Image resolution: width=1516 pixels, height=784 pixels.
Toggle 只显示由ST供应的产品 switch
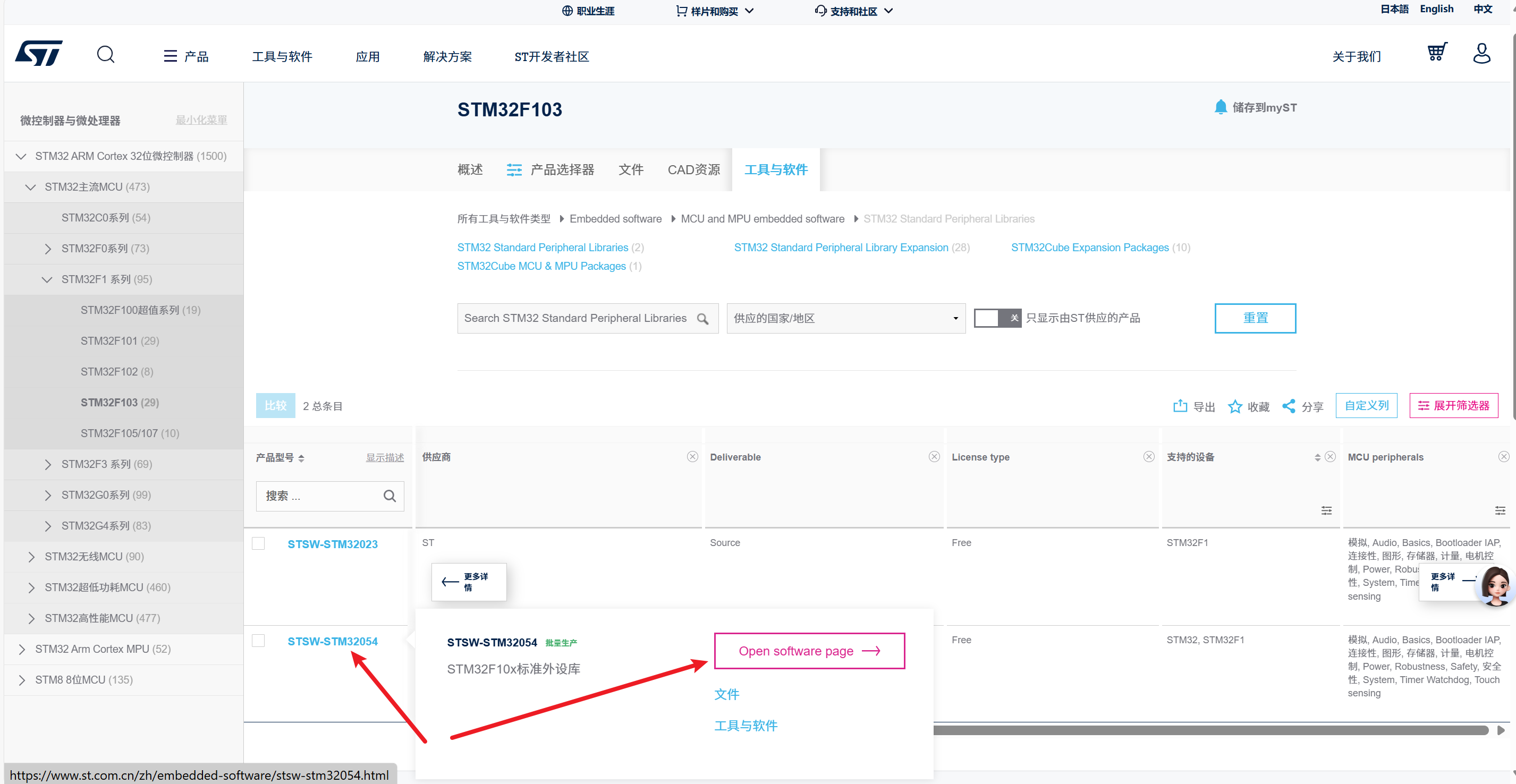997,318
